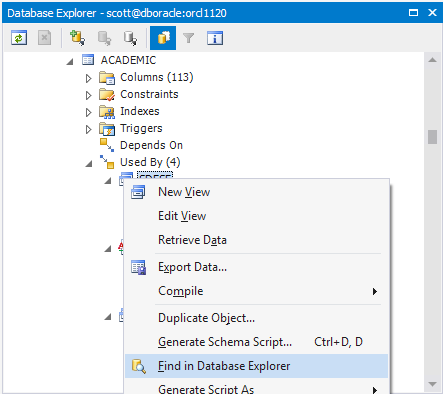443x394 pixels.
Task: Toggle the highlighted show-objects toolbar button
Action: 163,38
